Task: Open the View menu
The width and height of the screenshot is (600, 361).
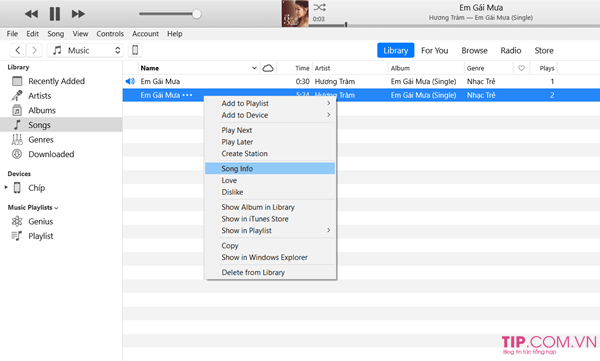Action: 80,34
